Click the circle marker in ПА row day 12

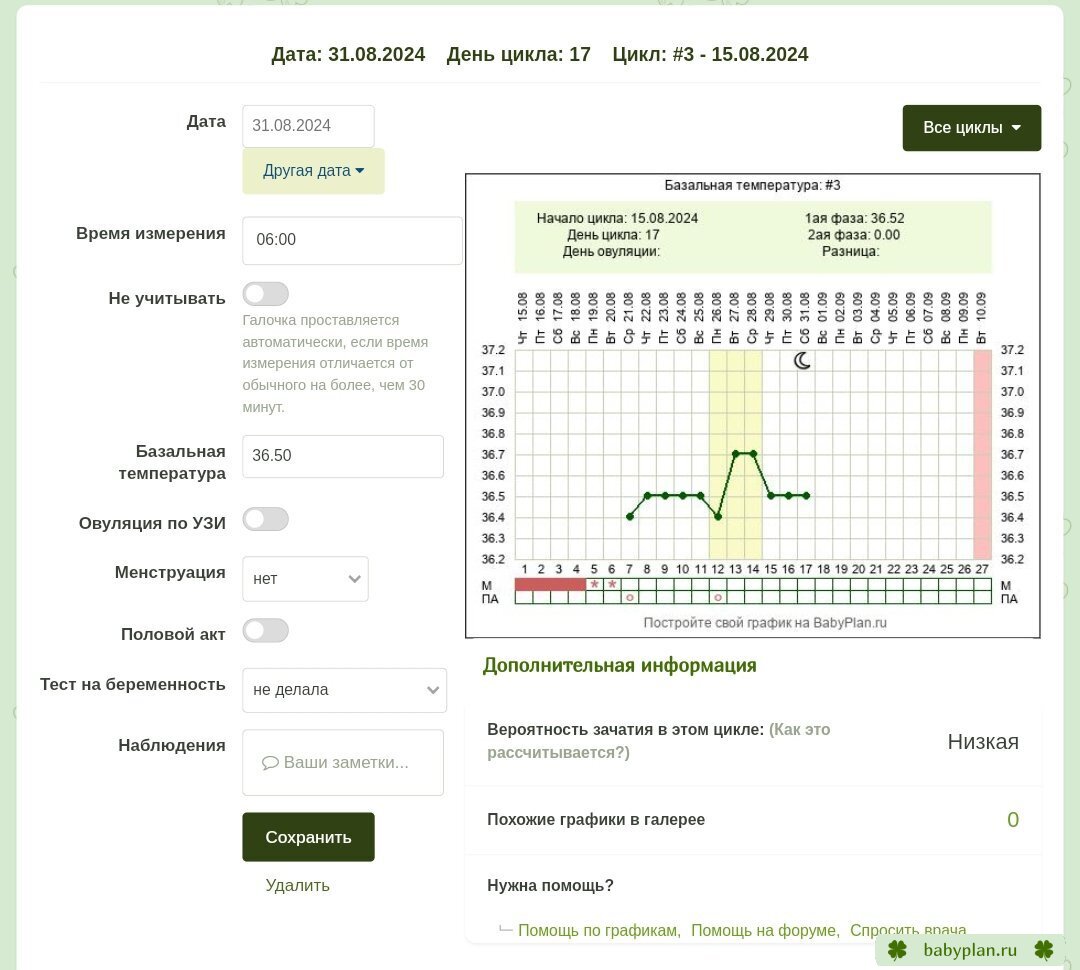click(x=718, y=597)
